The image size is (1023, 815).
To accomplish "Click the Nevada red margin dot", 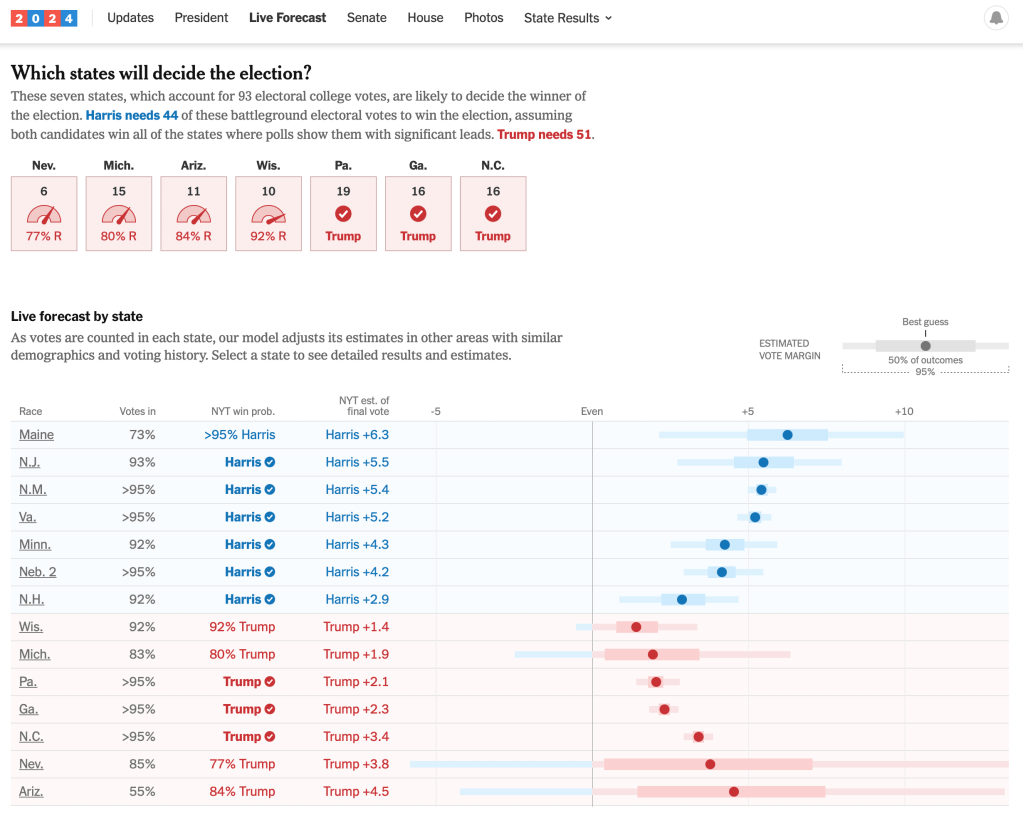I will click(x=710, y=764).
